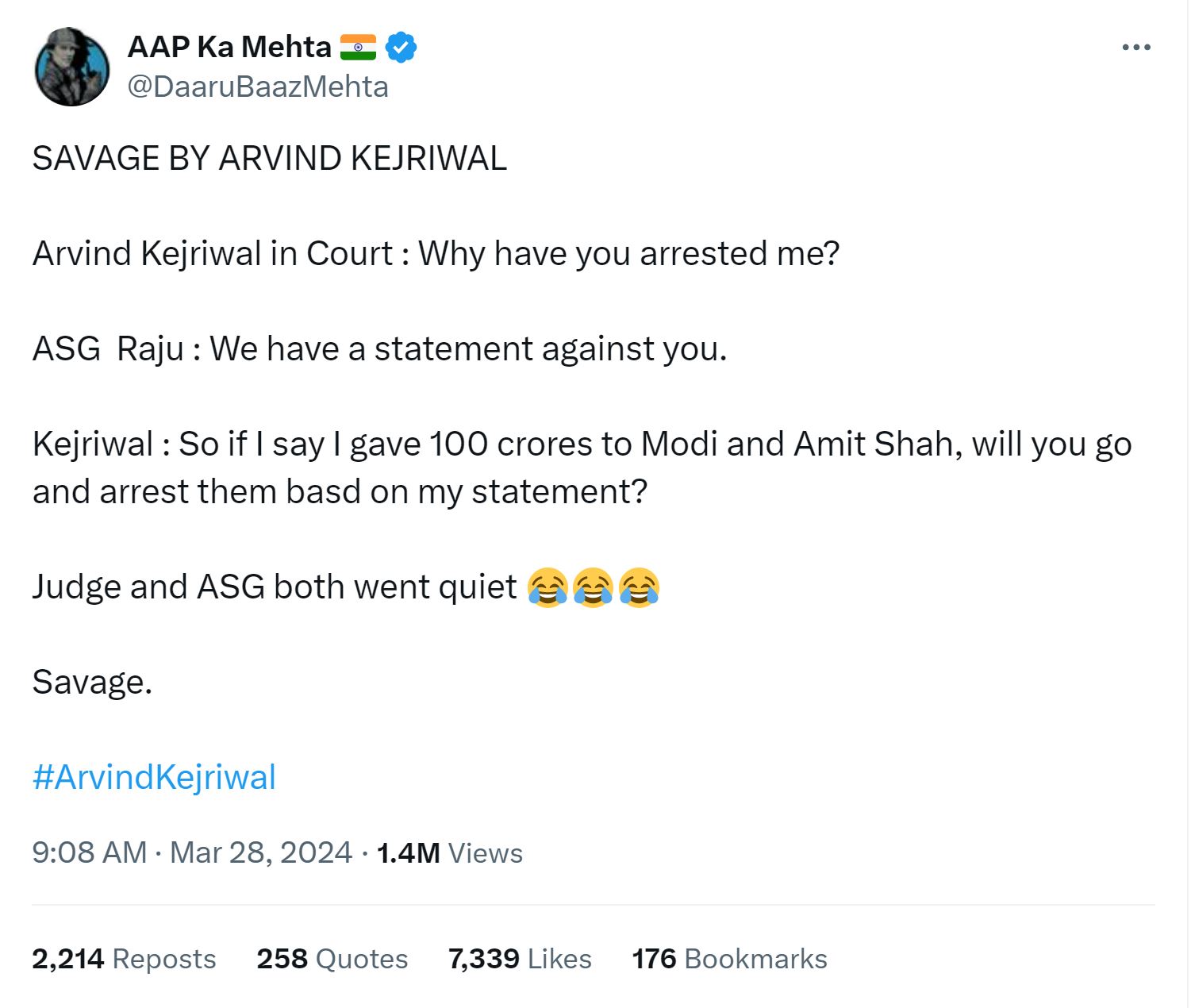Visit the @DaaruBaazMehta handle link
The image size is (1191, 1008).
(258, 87)
